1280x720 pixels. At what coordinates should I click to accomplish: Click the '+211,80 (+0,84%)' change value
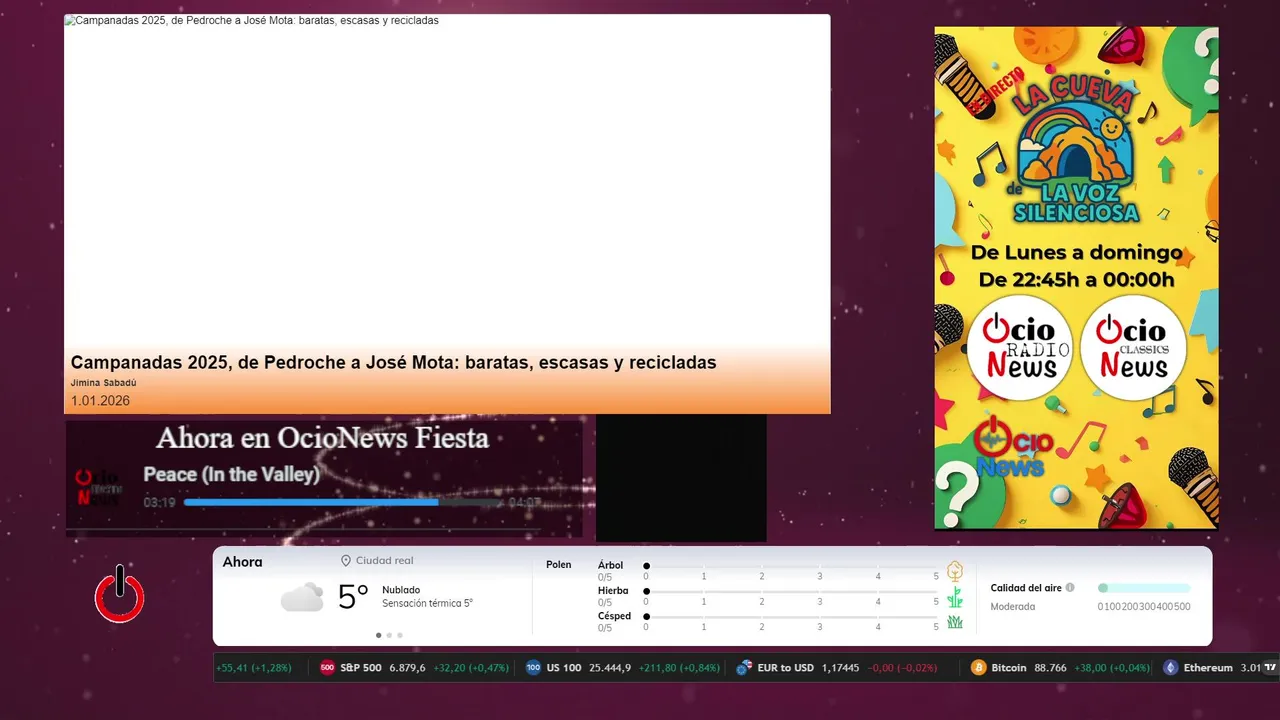coord(679,668)
